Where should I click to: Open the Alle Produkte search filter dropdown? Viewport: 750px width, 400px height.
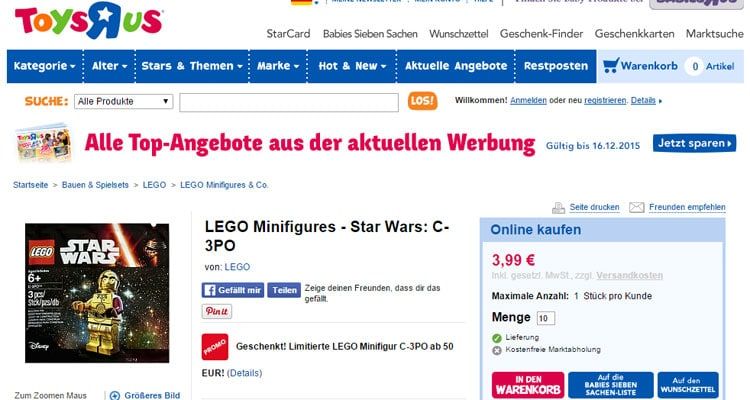(x=123, y=101)
